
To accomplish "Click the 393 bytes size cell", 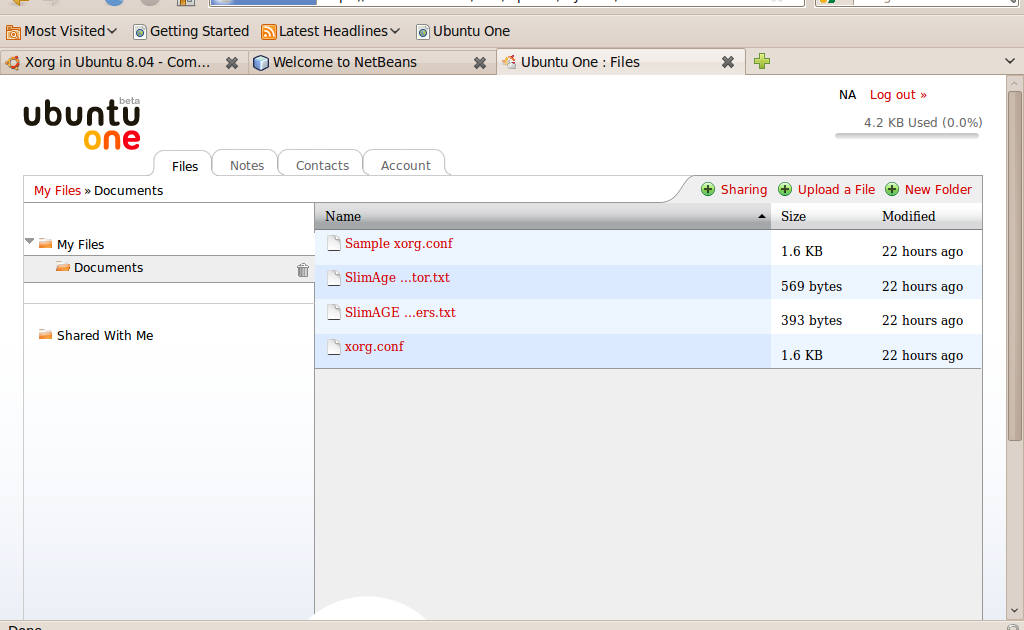I will pyautogui.click(x=811, y=321).
